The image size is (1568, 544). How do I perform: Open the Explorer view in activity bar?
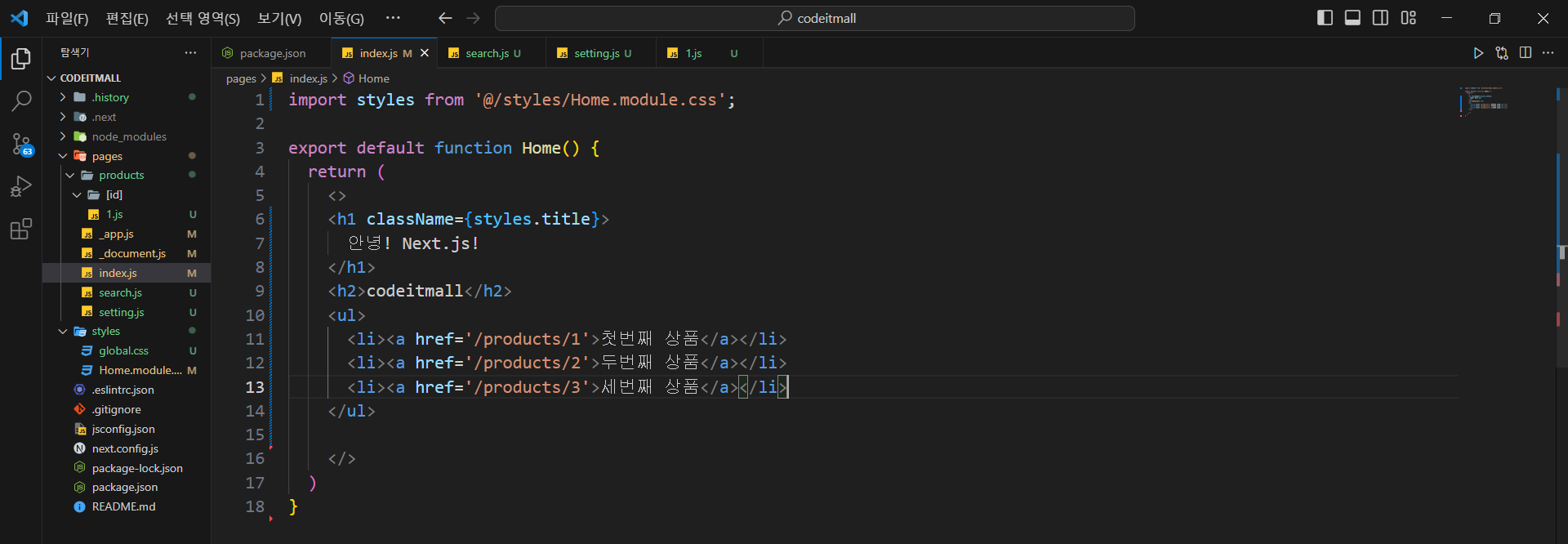(21, 59)
